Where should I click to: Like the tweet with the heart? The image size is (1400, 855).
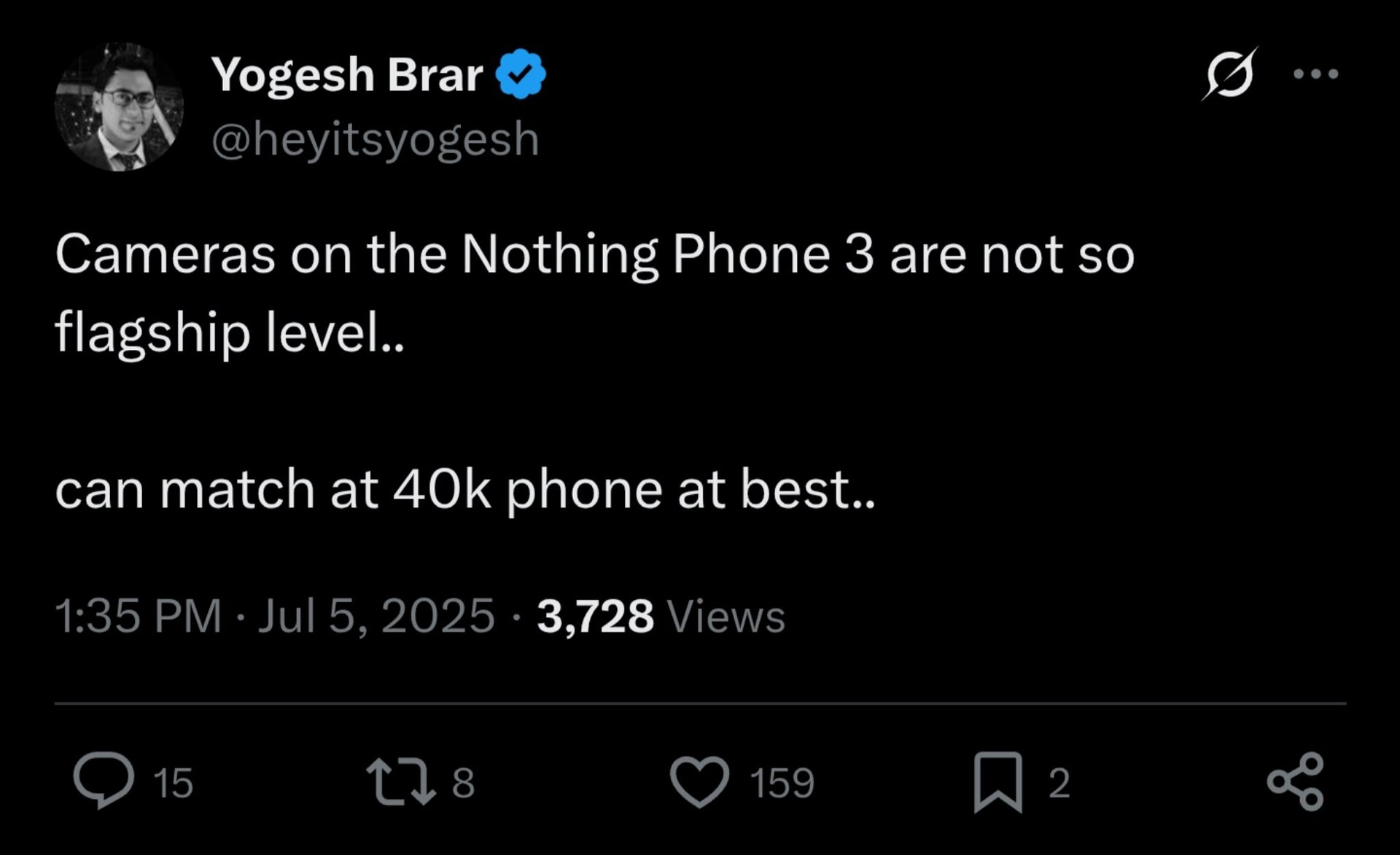[699, 782]
